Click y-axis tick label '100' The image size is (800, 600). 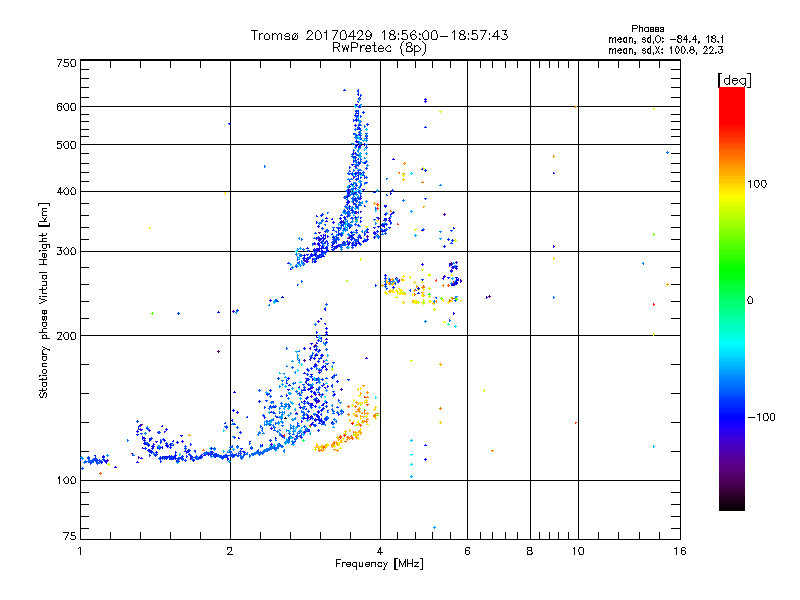click(x=66, y=481)
